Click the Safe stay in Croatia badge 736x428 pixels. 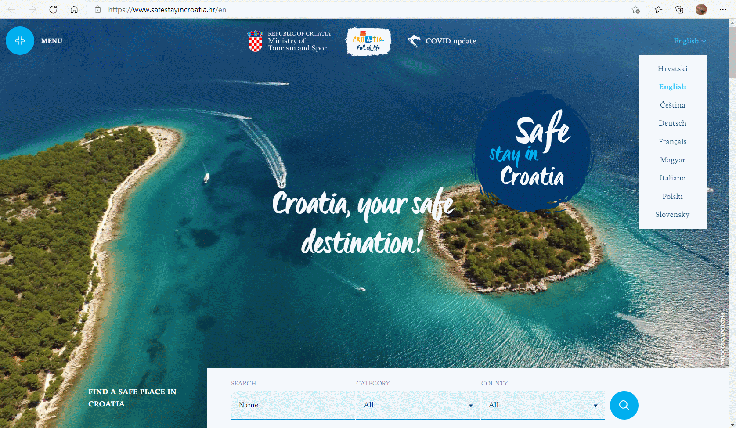point(533,150)
